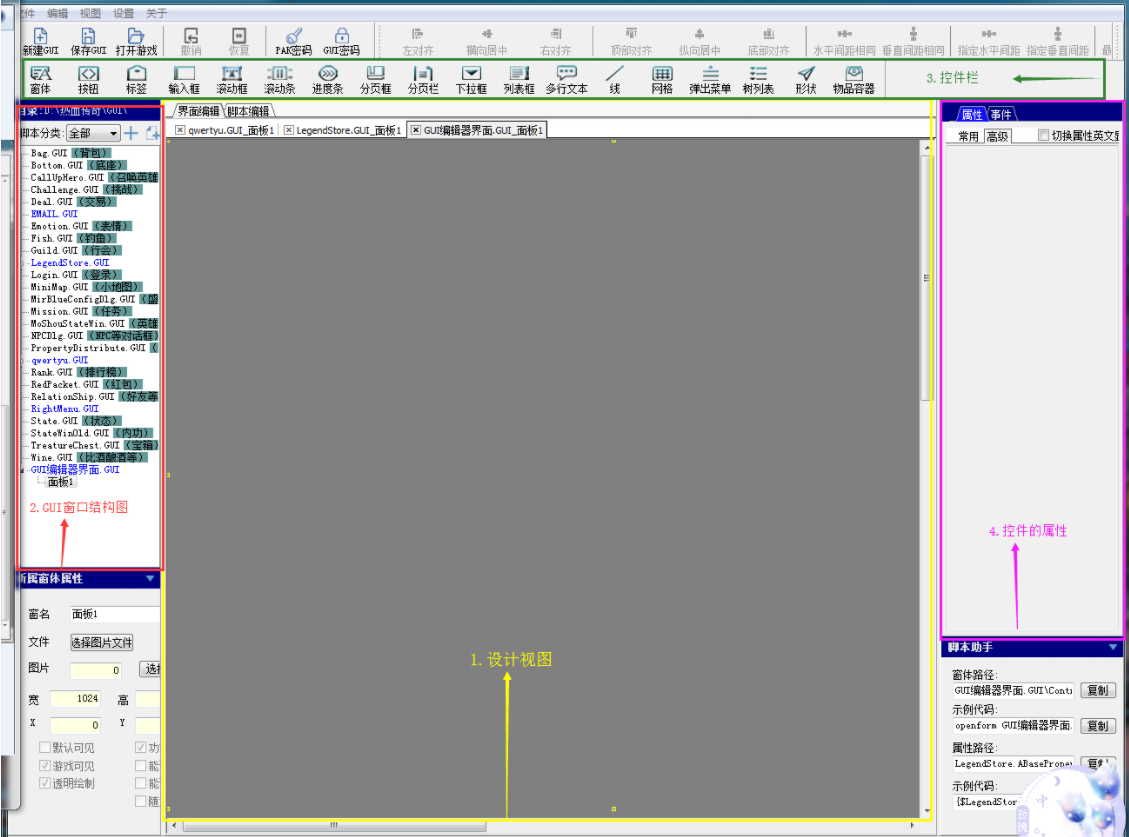Toggle the 切换属性英文 checkbox
Screen dimensions: 1129x837
point(1044,136)
